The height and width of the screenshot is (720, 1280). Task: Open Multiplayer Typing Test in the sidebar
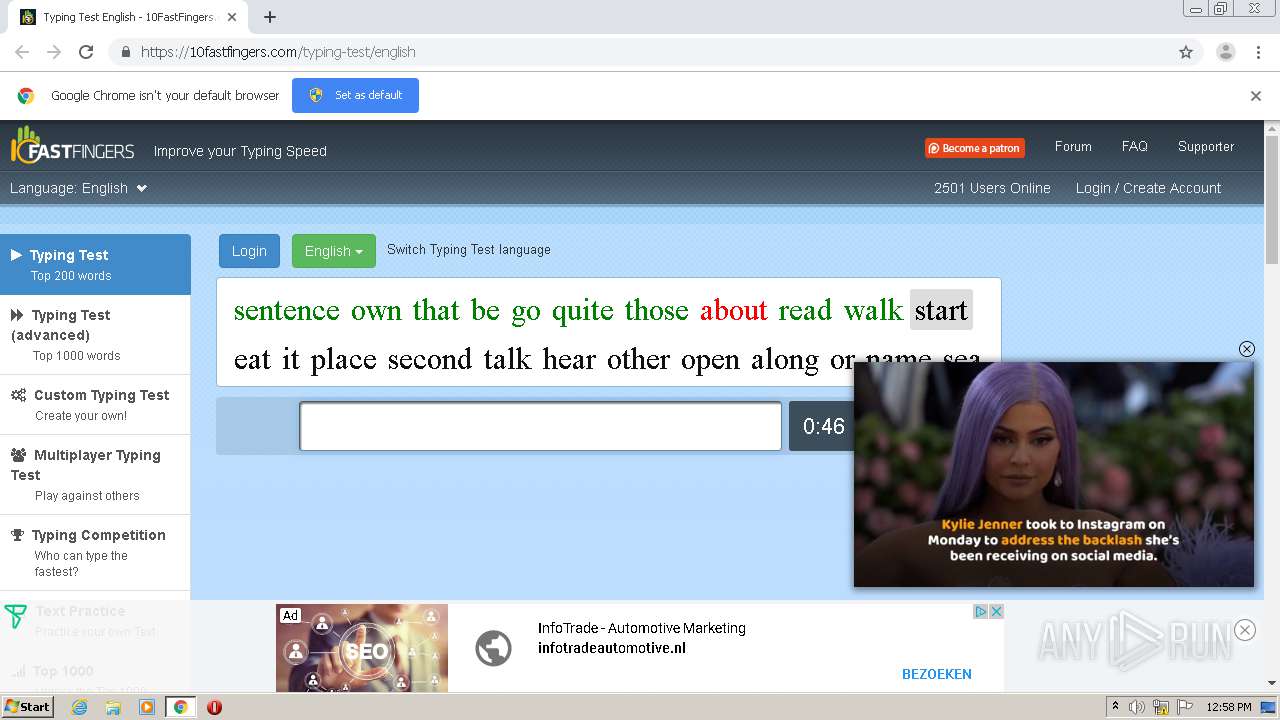95,474
